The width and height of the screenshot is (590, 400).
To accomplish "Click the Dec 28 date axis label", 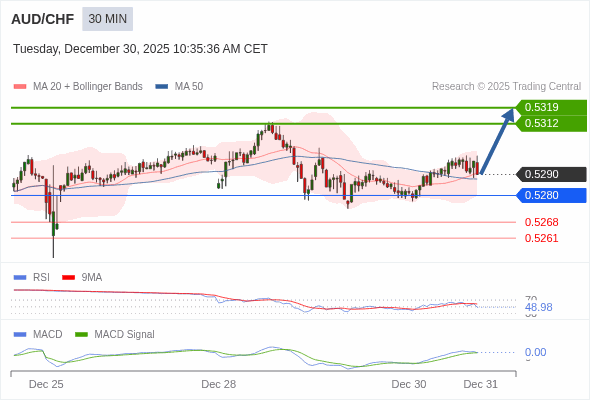I will 219,385.
